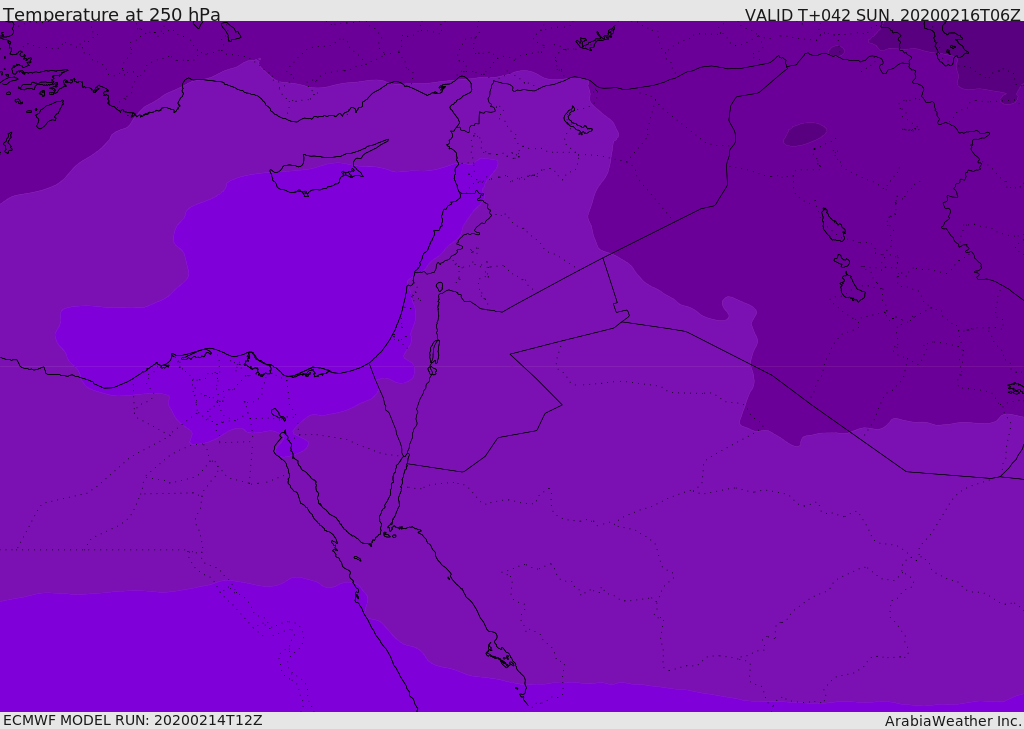Click the ECMWF MODEL RUN label
This screenshot has height=729, width=1024.
pos(133,720)
